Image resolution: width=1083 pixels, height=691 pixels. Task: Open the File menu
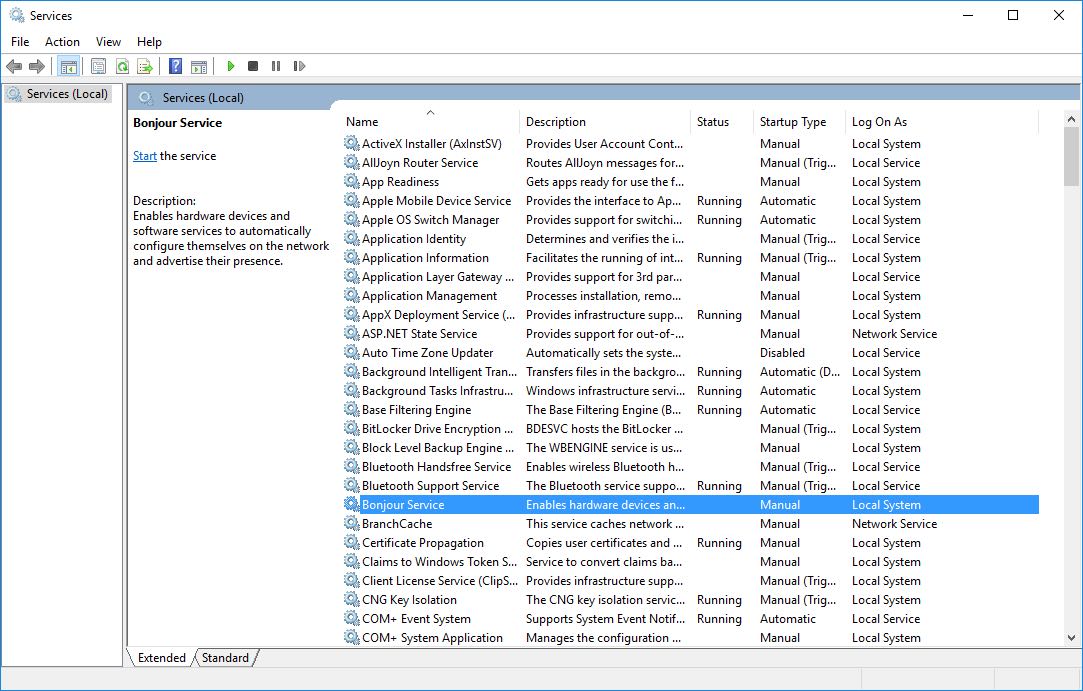tap(20, 42)
